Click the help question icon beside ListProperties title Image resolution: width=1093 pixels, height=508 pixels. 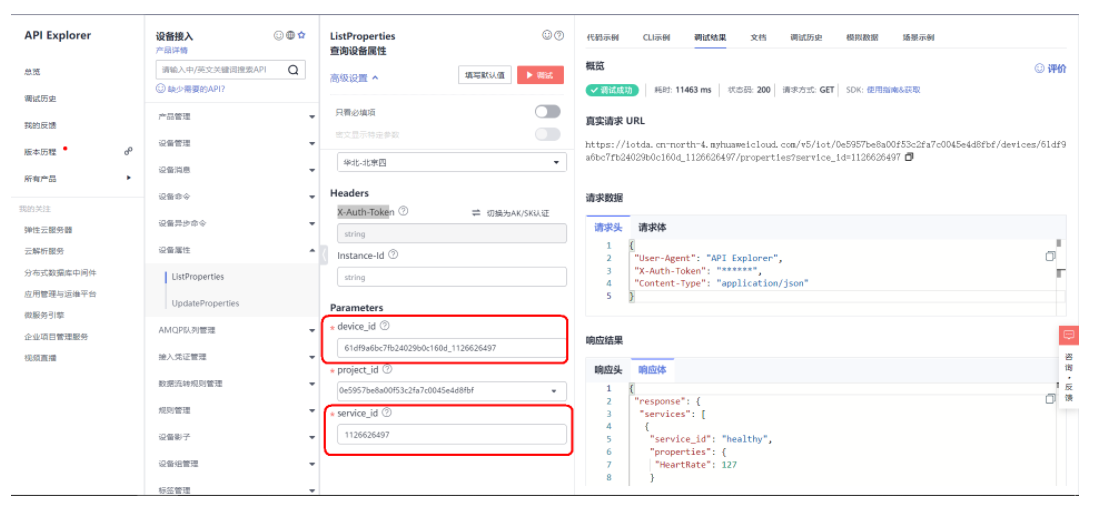558,36
